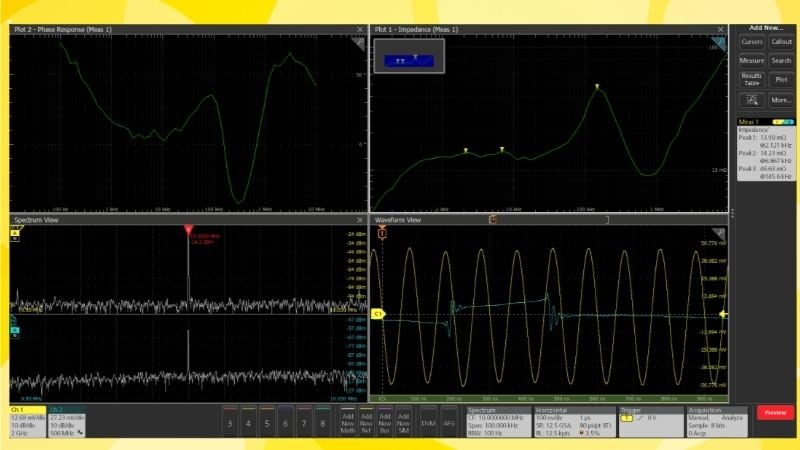Image resolution: width=800 pixels, height=450 pixels.
Task: Click Add New Ref
Action: 366,421
